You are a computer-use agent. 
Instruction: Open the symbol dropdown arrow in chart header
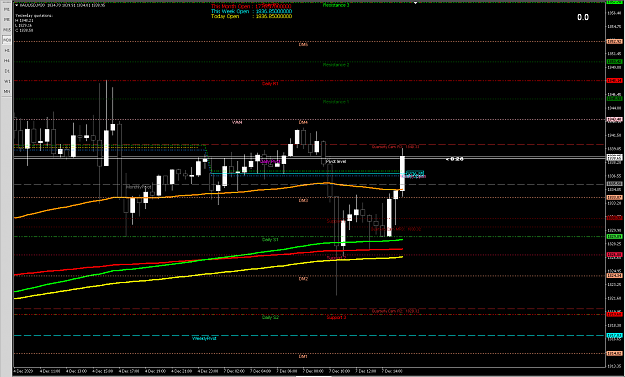[17, 6]
